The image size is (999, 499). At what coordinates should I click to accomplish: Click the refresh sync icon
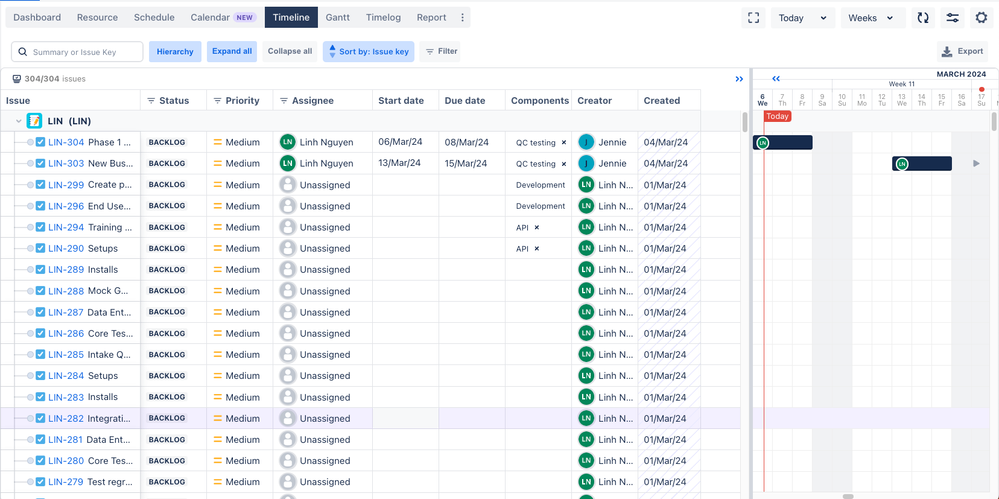(x=923, y=18)
